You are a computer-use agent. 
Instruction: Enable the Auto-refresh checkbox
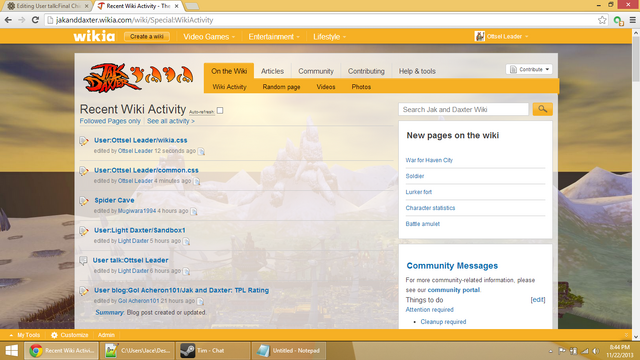tap(220, 111)
